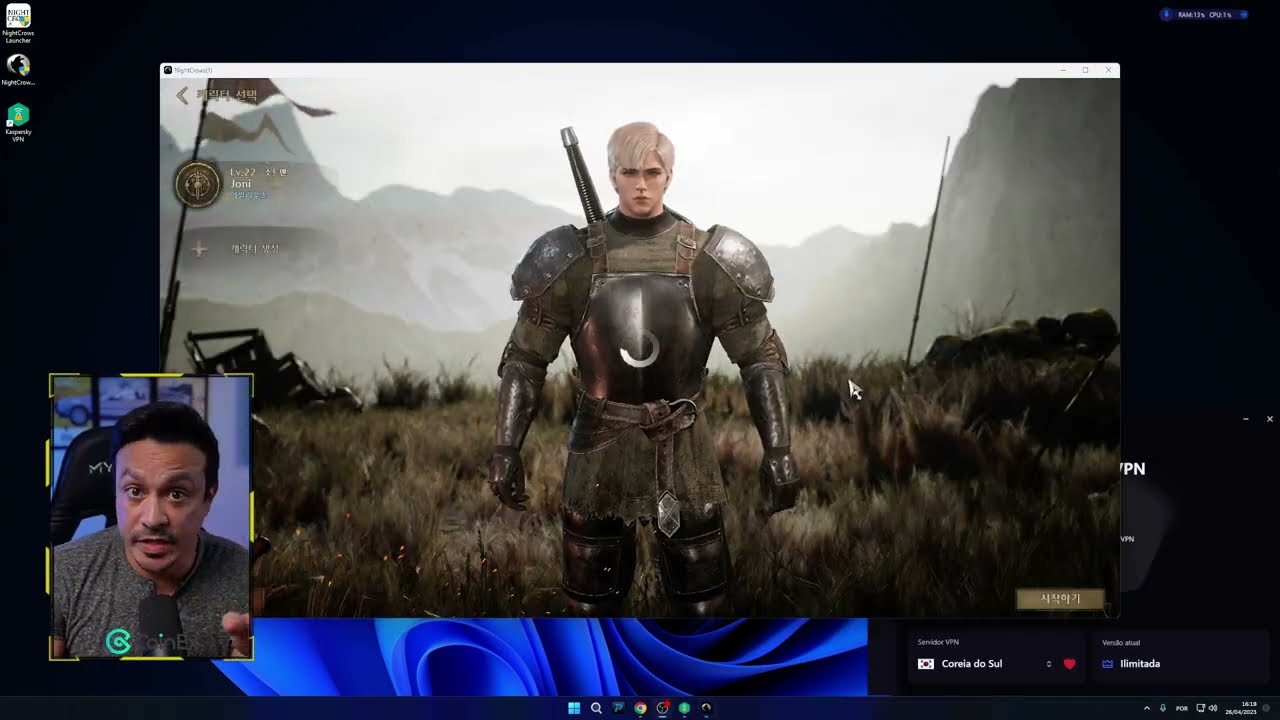
Task: Click the Ilimitada current version label
Action: 1140,664
